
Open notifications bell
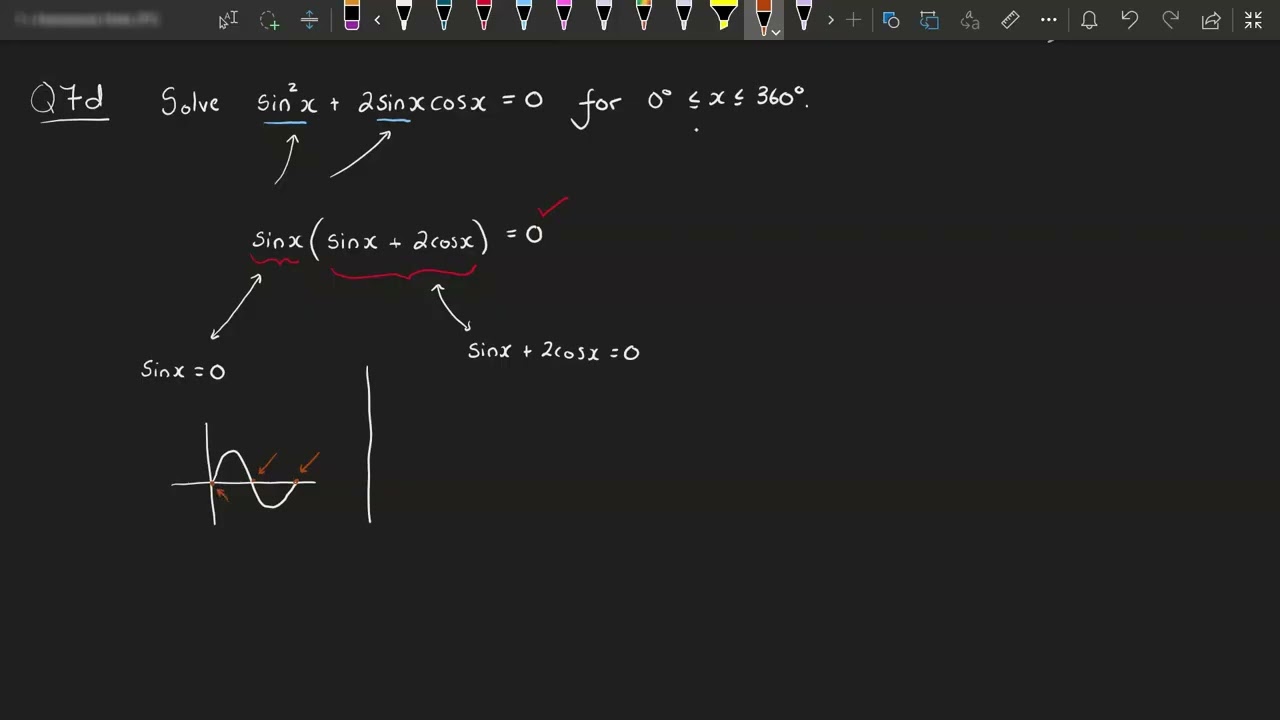tap(1089, 20)
